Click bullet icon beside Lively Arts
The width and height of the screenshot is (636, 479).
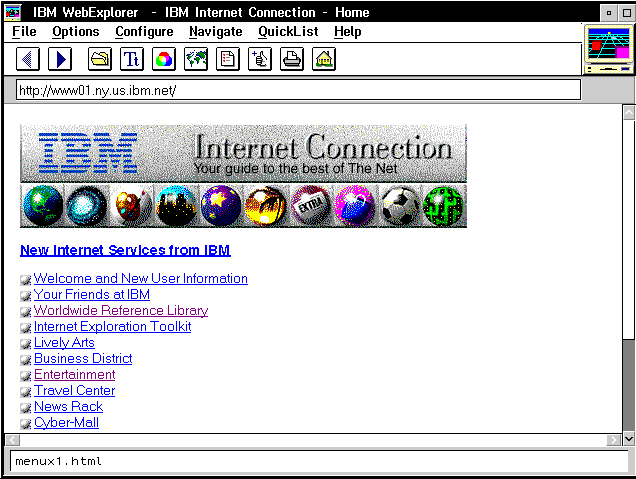click(26, 344)
